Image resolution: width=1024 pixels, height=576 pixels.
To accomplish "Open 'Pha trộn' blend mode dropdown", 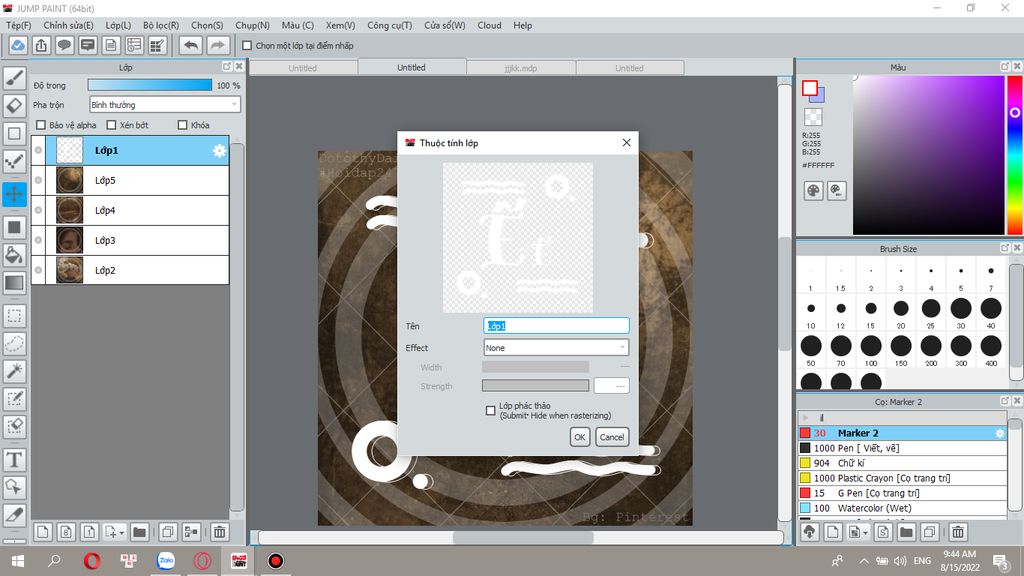I will (165, 104).
